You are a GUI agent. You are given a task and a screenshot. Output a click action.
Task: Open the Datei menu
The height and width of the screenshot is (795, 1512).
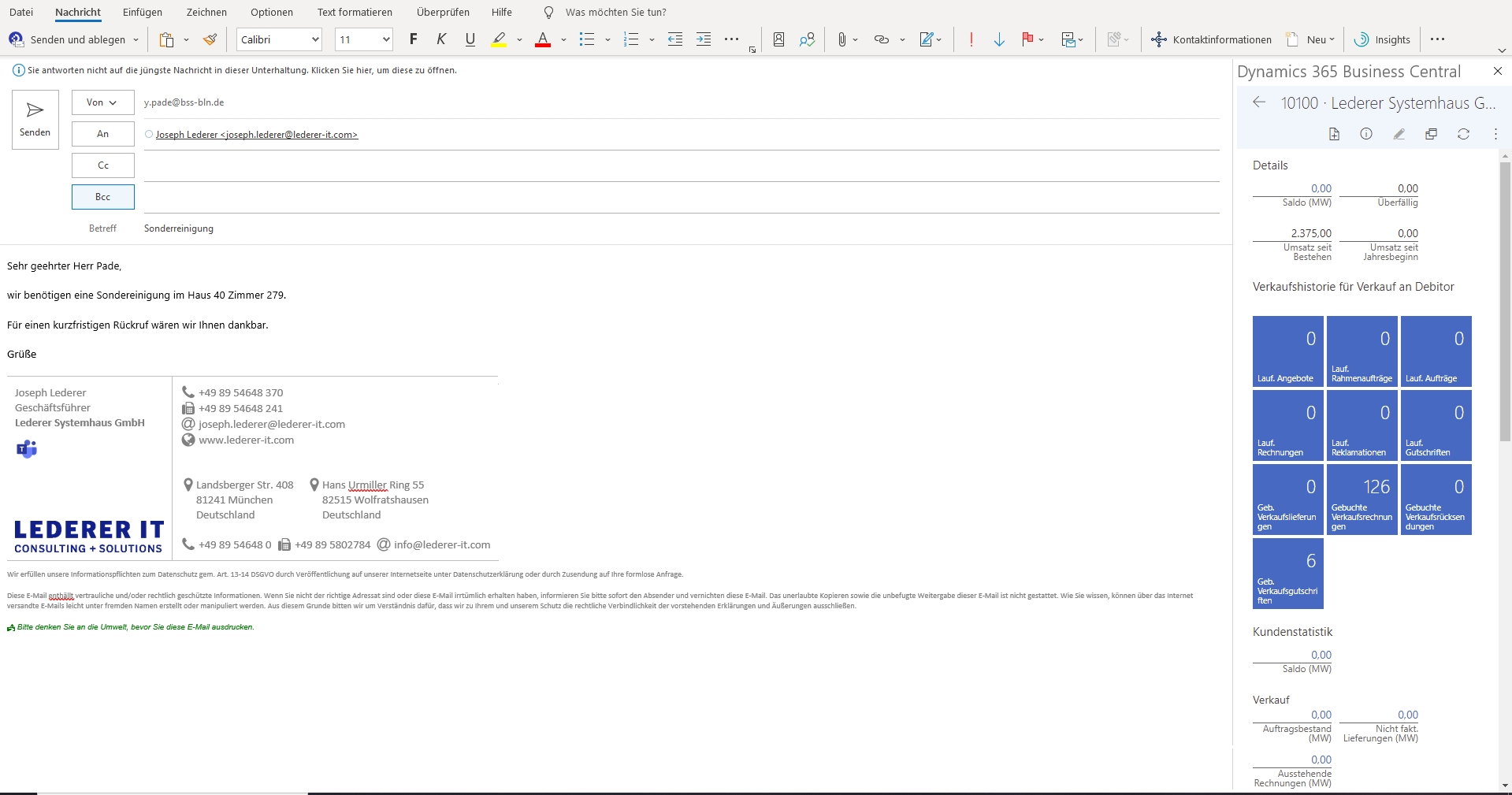point(21,13)
